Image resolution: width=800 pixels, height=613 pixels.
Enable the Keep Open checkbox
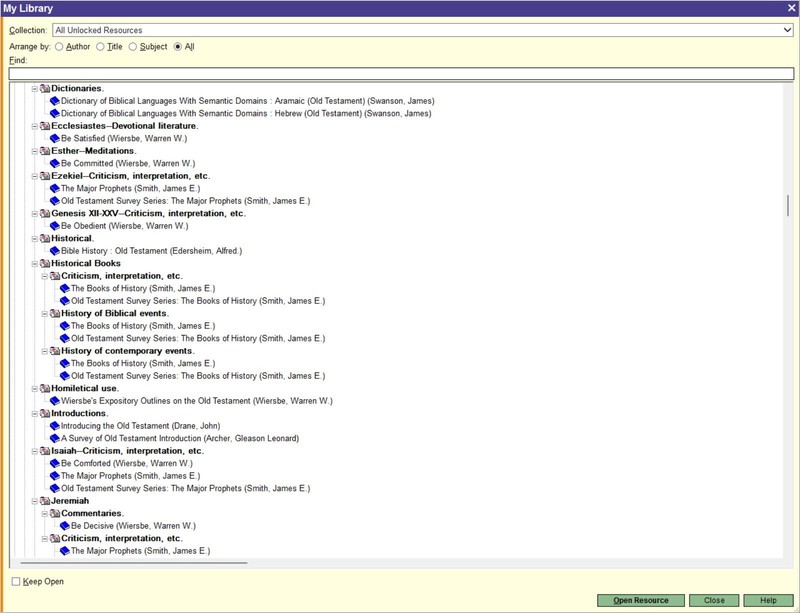(x=16, y=581)
